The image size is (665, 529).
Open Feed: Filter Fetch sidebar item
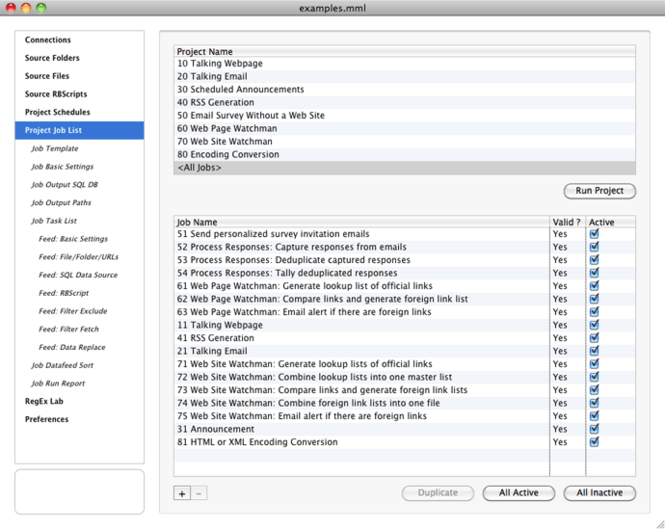79,329
